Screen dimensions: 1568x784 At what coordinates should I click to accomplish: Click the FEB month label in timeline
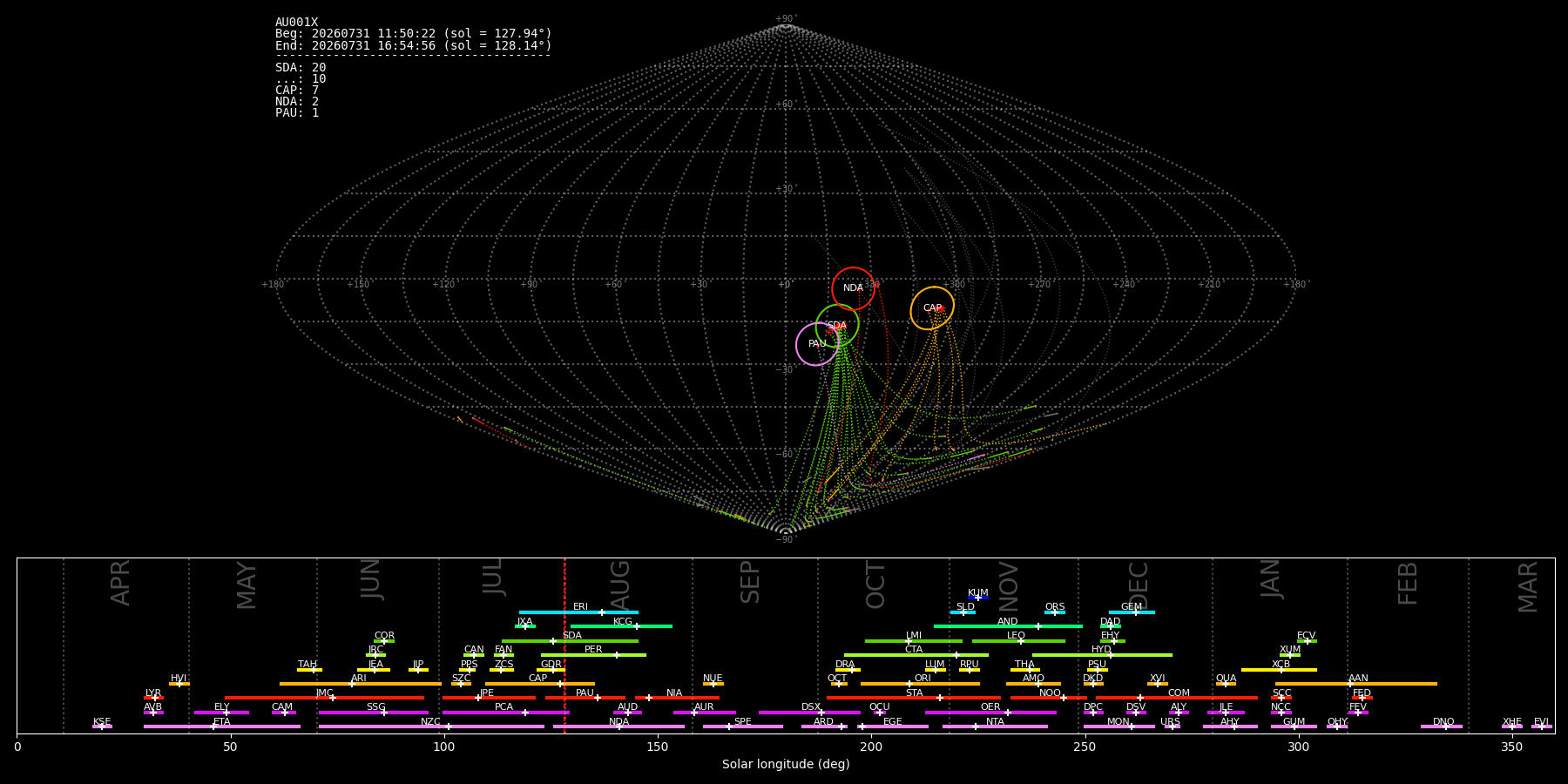[x=1408, y=583]
